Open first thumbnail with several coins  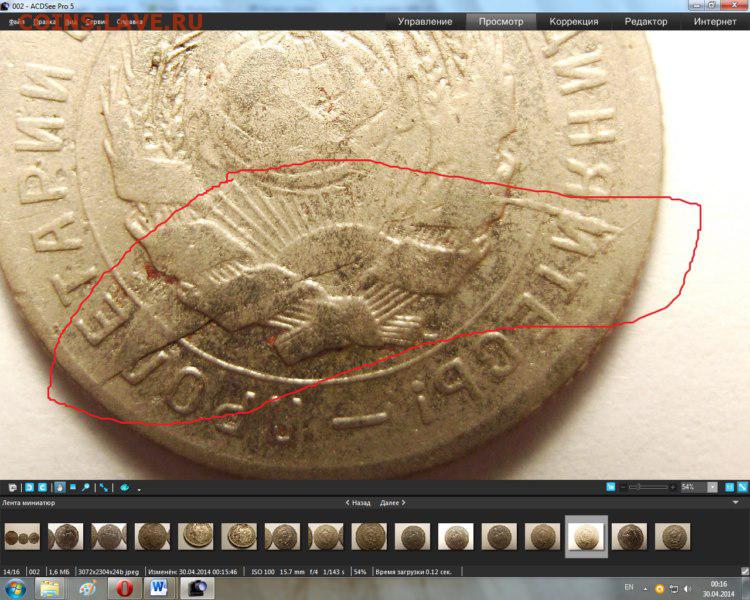tap(22, 536)
